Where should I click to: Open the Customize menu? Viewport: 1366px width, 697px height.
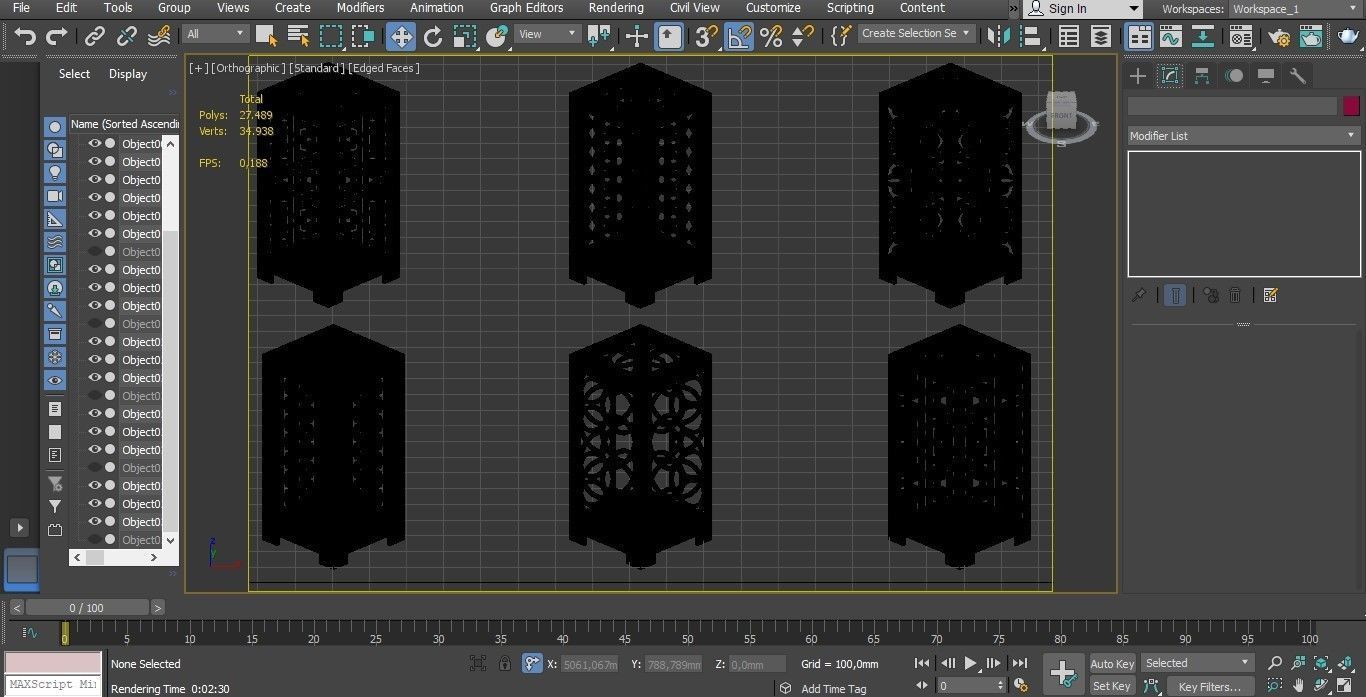[773, 8]
